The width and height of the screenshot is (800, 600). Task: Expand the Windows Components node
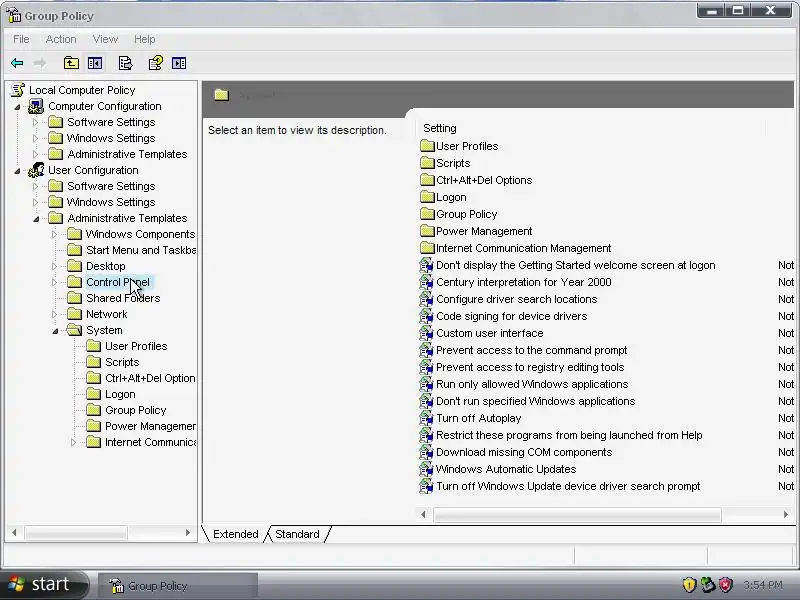[x=54, y=234]
